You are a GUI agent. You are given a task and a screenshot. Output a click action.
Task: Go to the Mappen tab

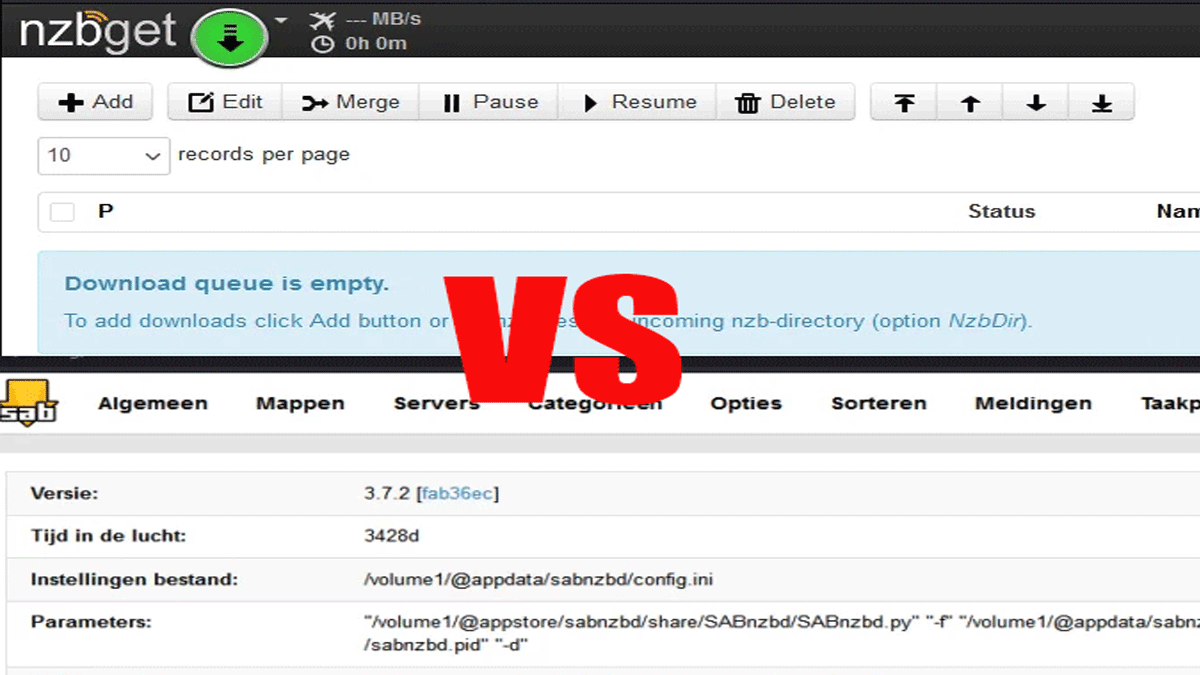300,404
